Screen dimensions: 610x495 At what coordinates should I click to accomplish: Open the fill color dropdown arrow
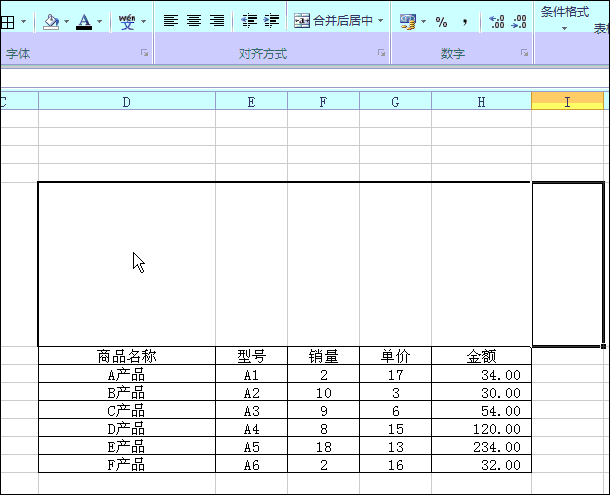pos(66,20)
